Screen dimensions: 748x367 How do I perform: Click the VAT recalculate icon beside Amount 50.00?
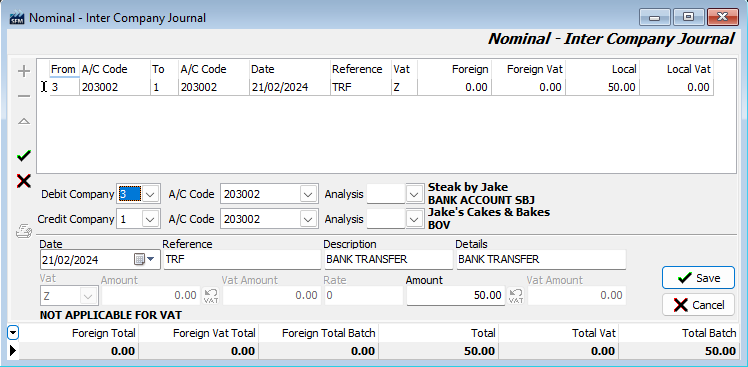[x=516, y=296]
